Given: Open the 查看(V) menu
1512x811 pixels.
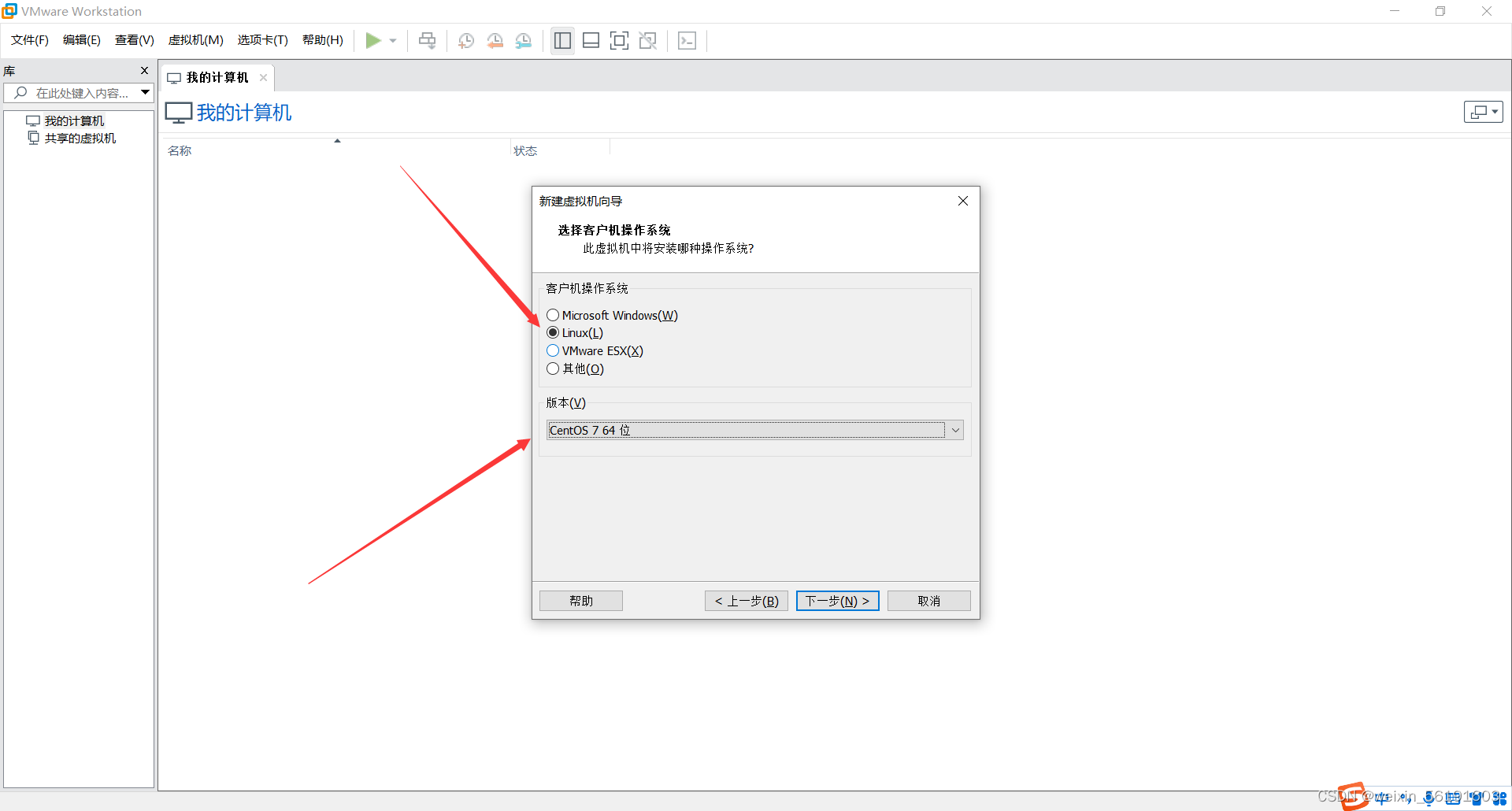Looking at the screenshot, I should click(x=135, y=40).
